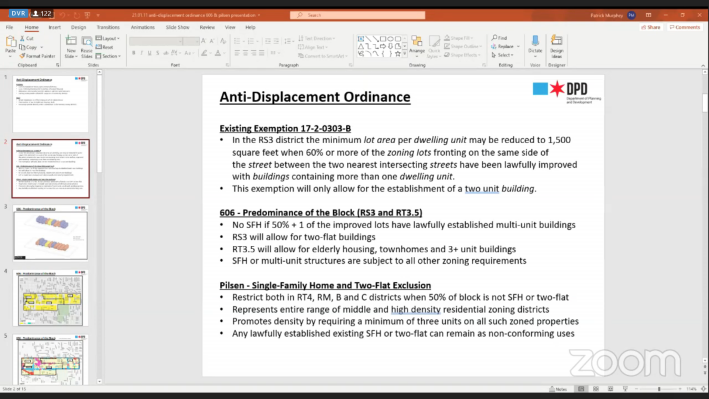Select the star shape in shapes gallery

[397, 54]
